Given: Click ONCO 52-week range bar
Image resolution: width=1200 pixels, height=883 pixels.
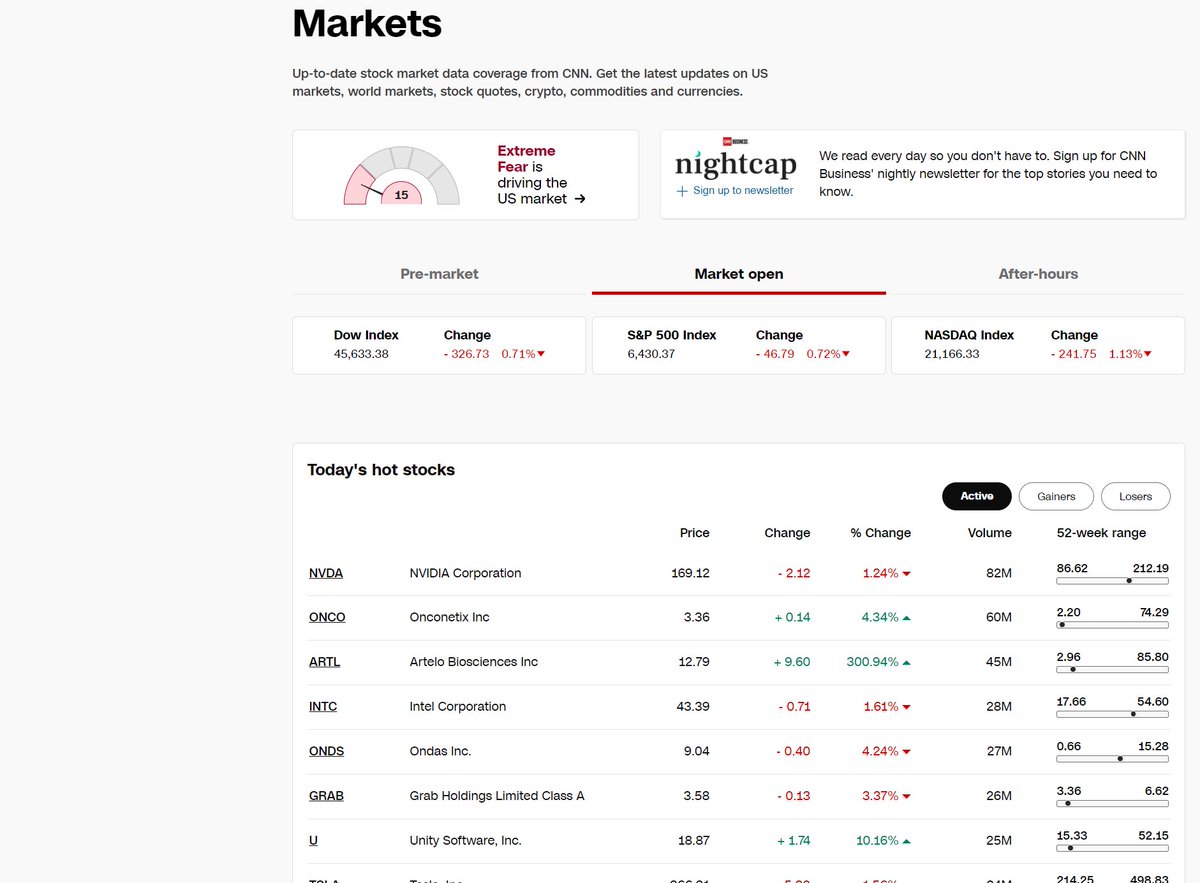Looking at the screenshot, I should point(1112,624).
